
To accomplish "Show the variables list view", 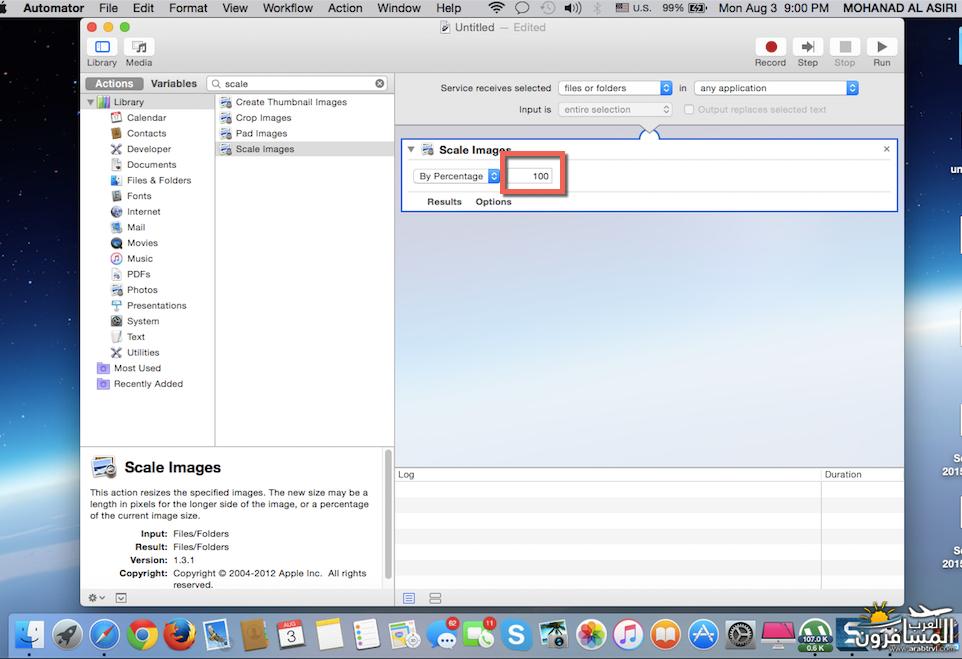I will click(x=435, y=598).
